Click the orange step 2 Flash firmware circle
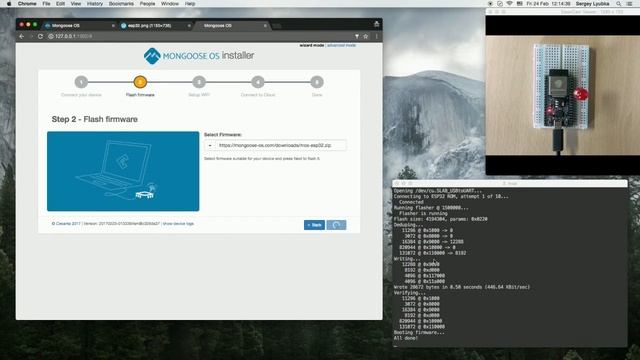 tap(140, 82)
